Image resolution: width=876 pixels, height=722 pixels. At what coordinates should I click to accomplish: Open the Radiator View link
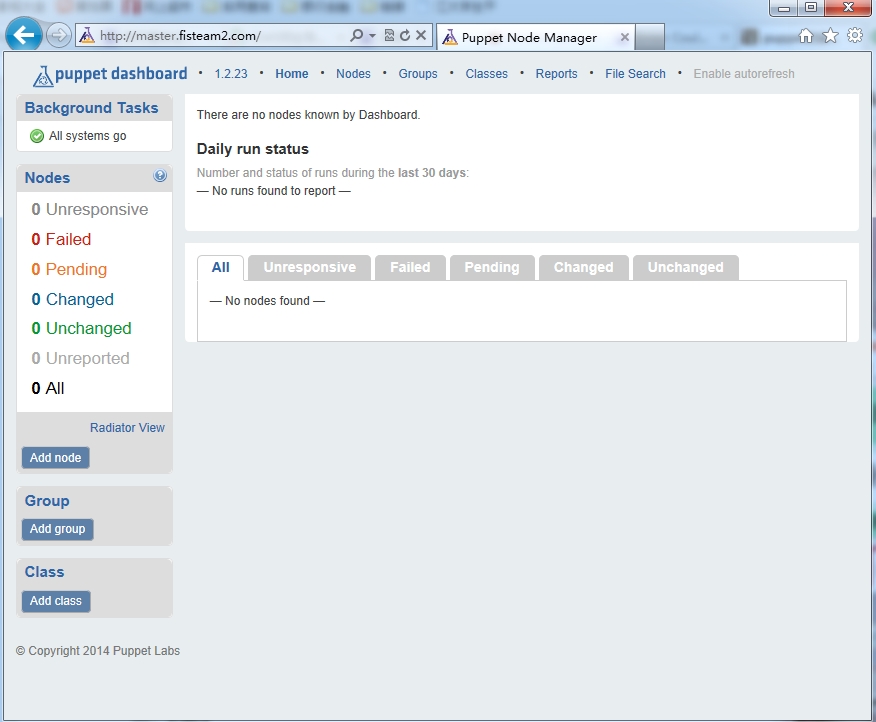127,427
